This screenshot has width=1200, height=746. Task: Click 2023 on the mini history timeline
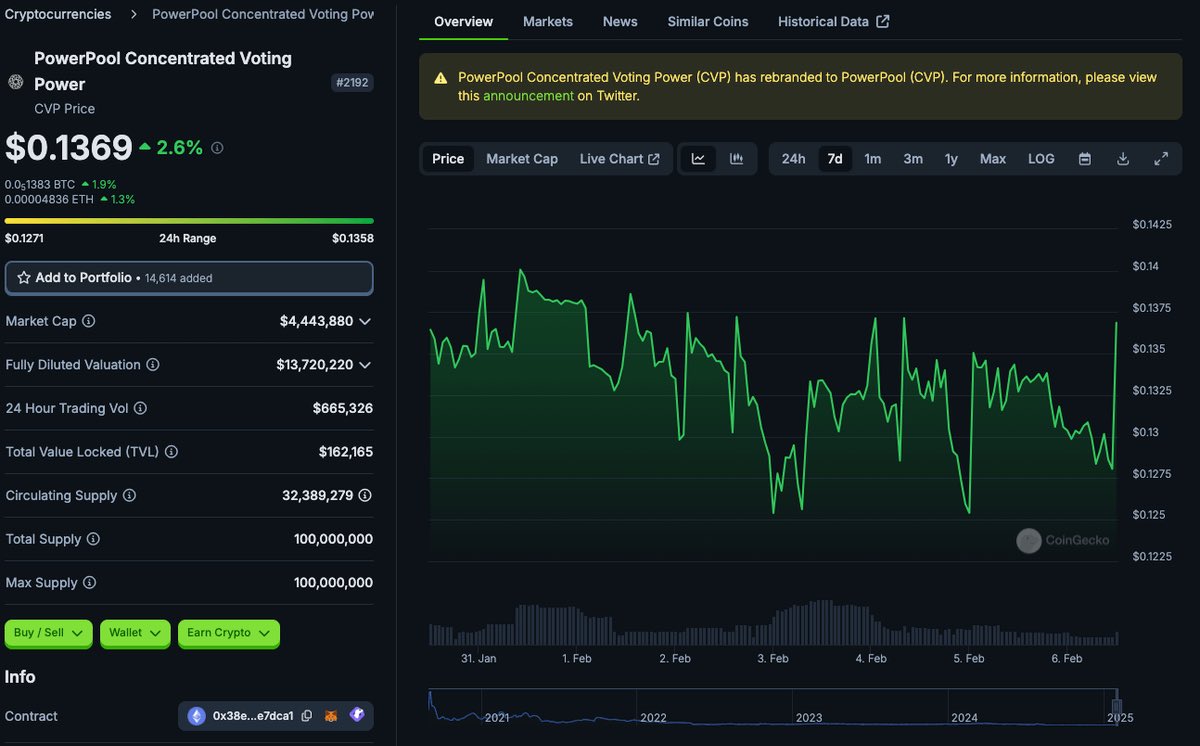tap(809, 717)
